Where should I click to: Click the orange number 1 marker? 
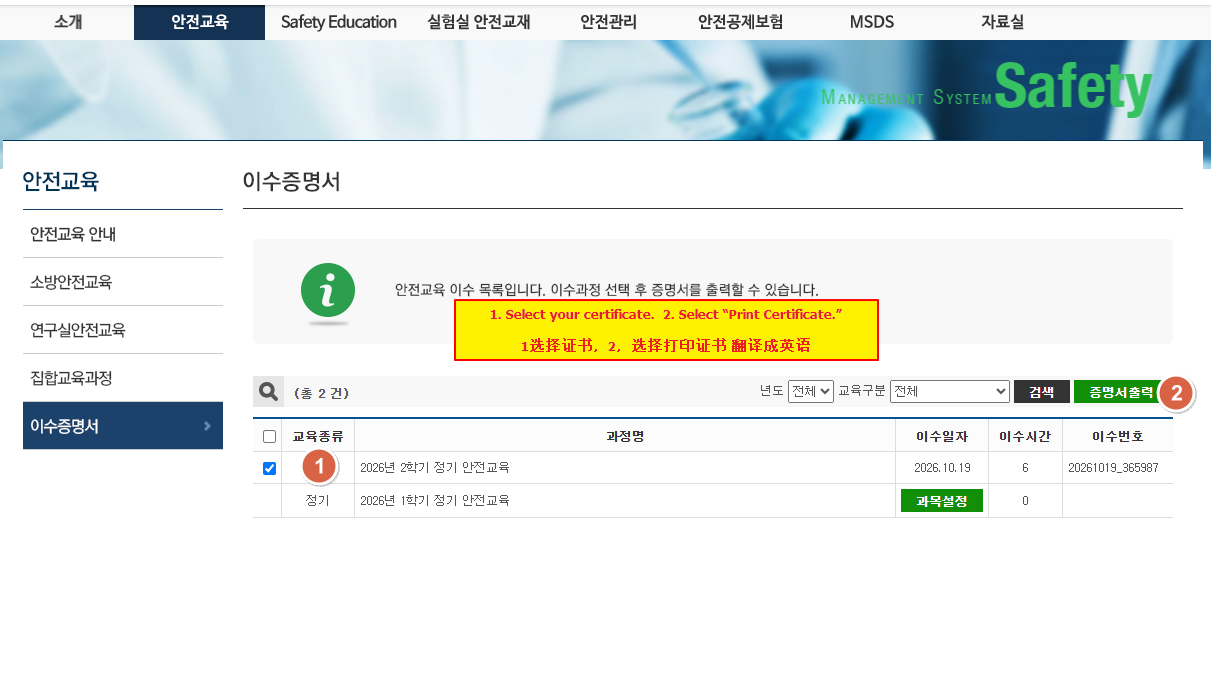tap(319, 465)
